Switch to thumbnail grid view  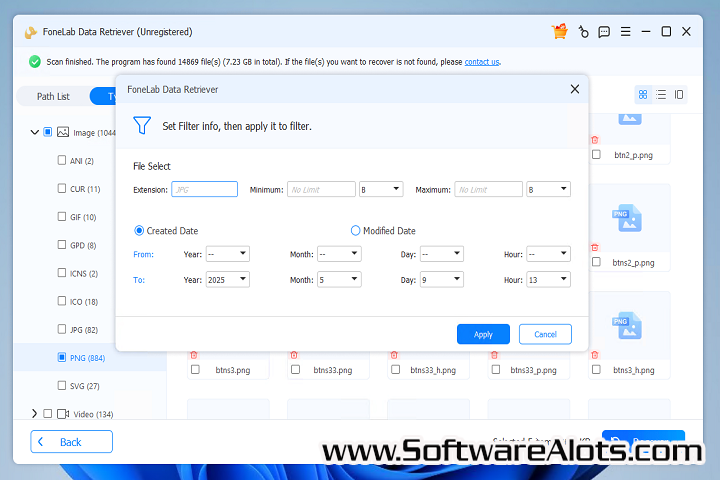pyautogui.click(x=643, y=95)
